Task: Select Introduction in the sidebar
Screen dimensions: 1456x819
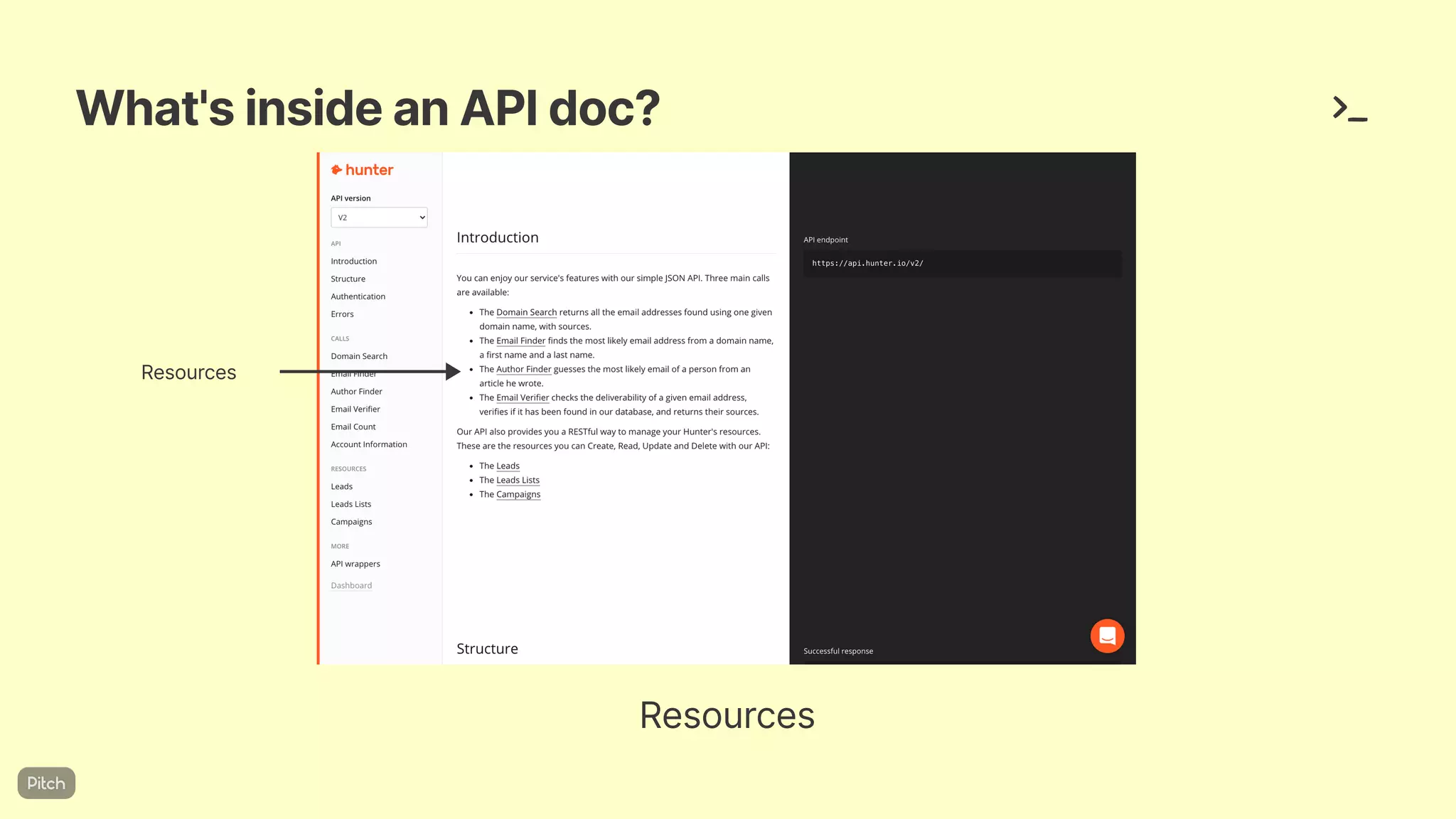Action: coord(353,262)
